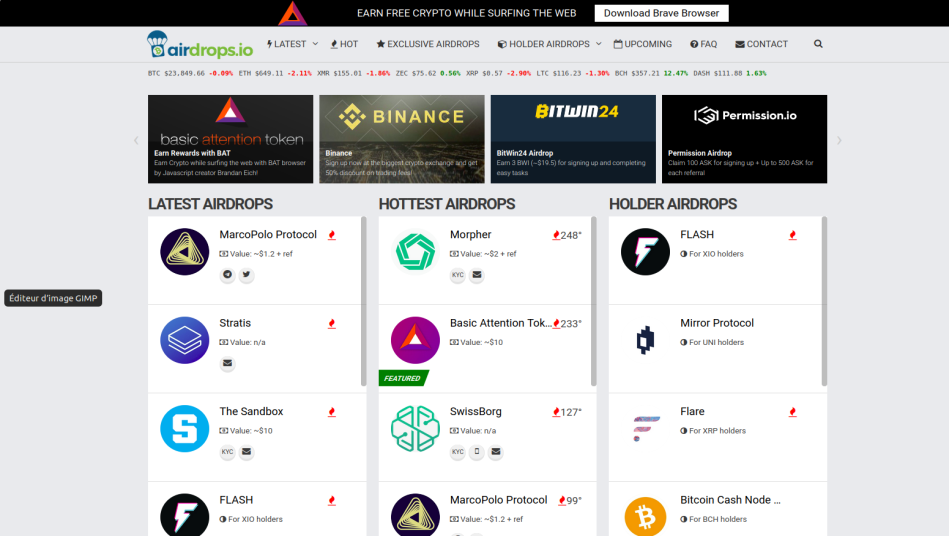Click email icon under Stratis
Screen dimensions: 949x536
pyautogui.click(x=228, y=363)
